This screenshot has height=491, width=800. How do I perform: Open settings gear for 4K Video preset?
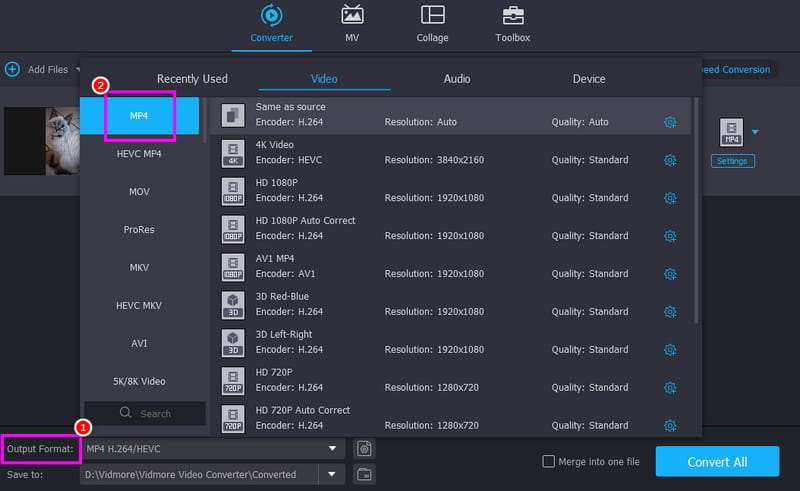tap(670, 160)
